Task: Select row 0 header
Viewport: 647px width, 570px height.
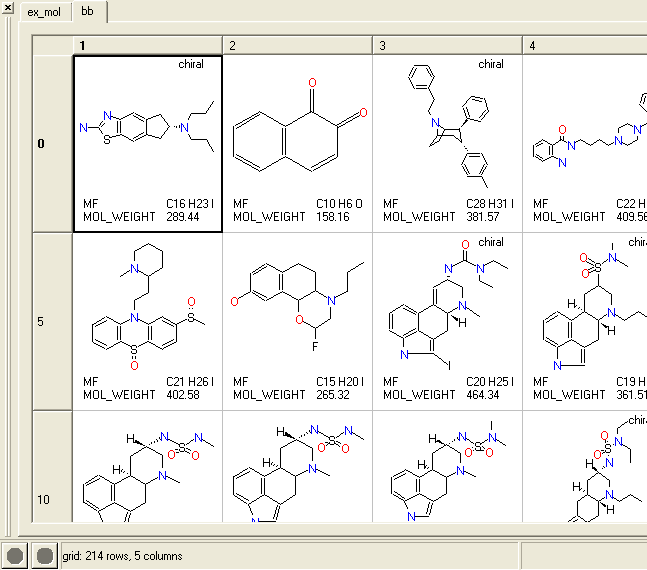Action: point(53,143)
